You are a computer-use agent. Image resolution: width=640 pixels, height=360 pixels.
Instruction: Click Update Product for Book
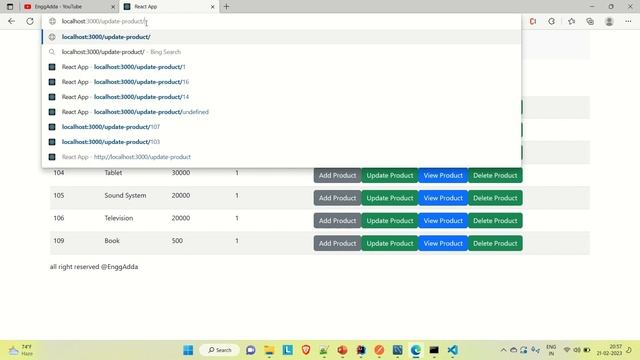[x=390, y=243]
